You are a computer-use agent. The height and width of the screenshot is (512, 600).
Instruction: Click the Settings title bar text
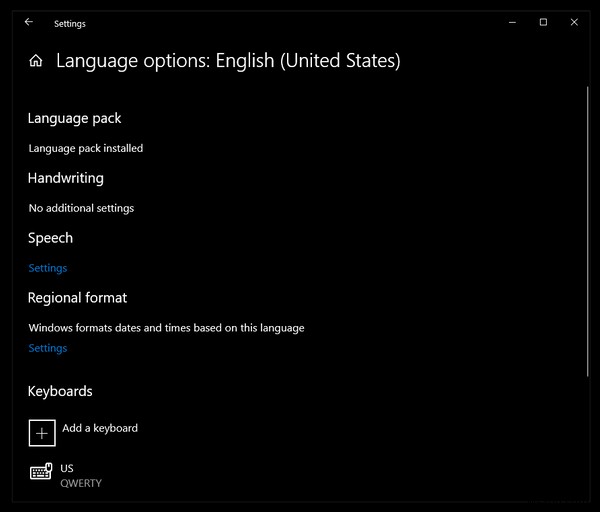tap(70, 23)
